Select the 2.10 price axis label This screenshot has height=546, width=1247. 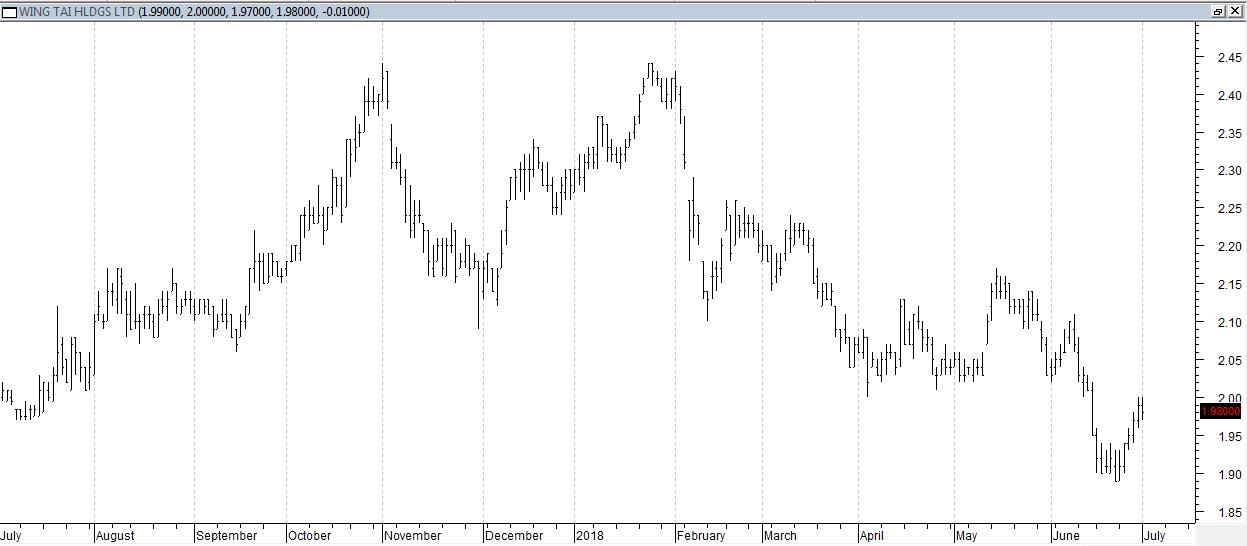(1230, 322)
